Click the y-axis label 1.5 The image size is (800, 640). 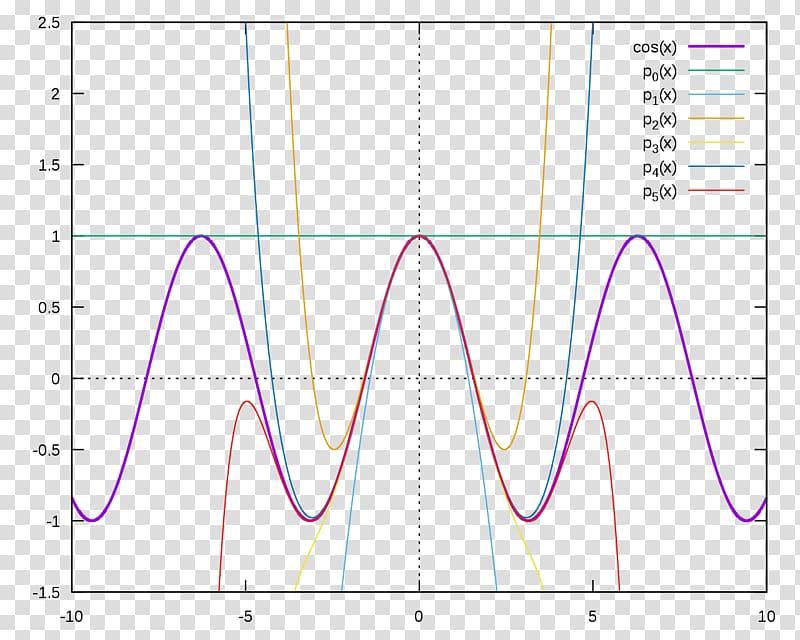click(x=49, y=165)
